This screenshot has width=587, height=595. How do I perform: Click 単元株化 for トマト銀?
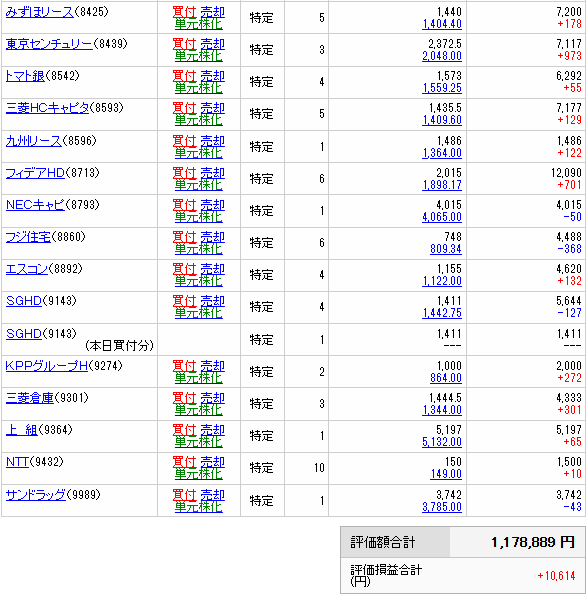[198, 88]
